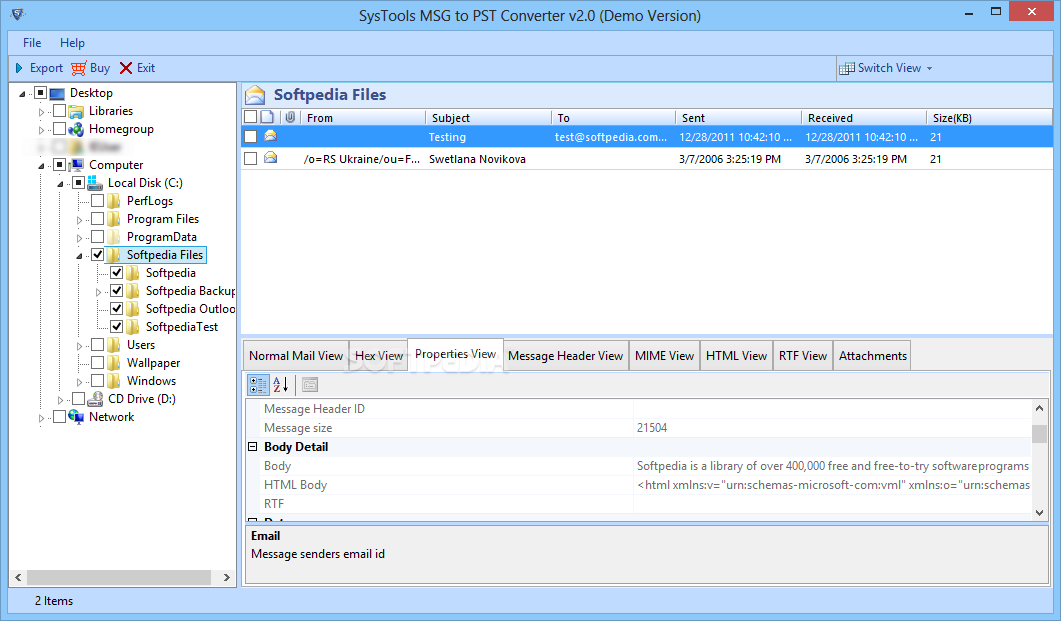This screenshot has width=1061, height=621.
Task: Click the Wallpaper folder icon
Action: 114,363
